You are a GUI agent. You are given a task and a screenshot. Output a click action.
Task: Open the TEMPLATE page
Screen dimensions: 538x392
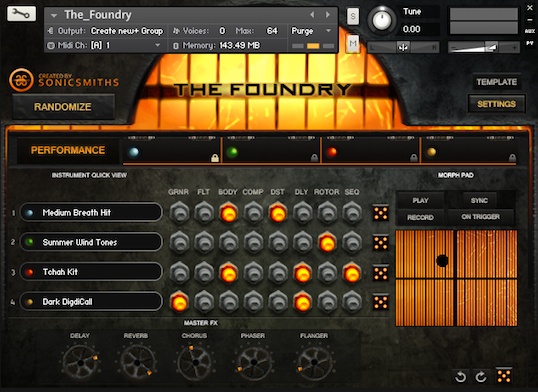click(496, 82)
